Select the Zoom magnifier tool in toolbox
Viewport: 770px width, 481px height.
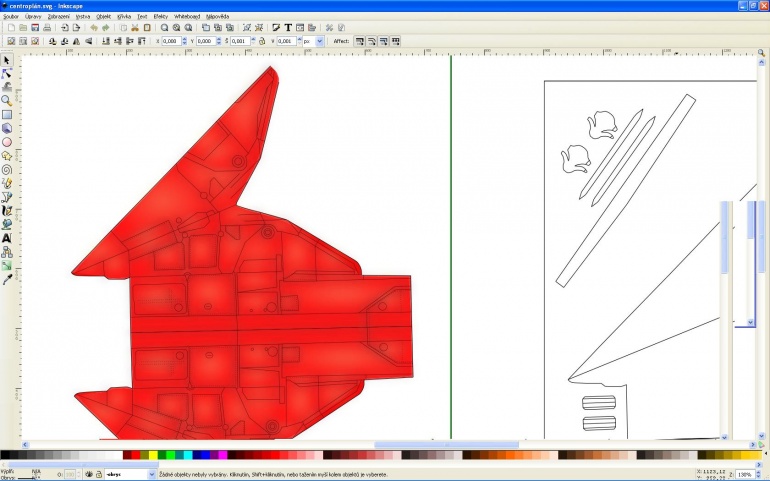(x=6, y=101)
